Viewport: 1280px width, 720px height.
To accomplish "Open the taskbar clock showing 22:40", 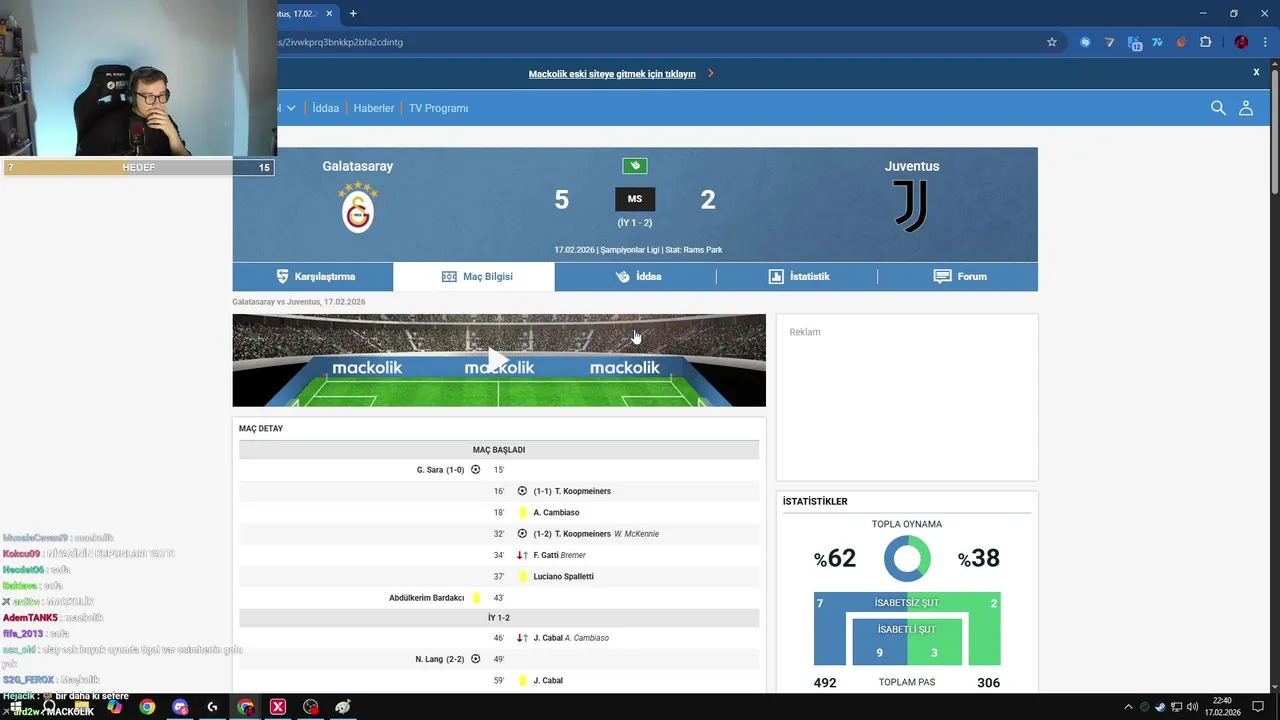I will 1221,707.
